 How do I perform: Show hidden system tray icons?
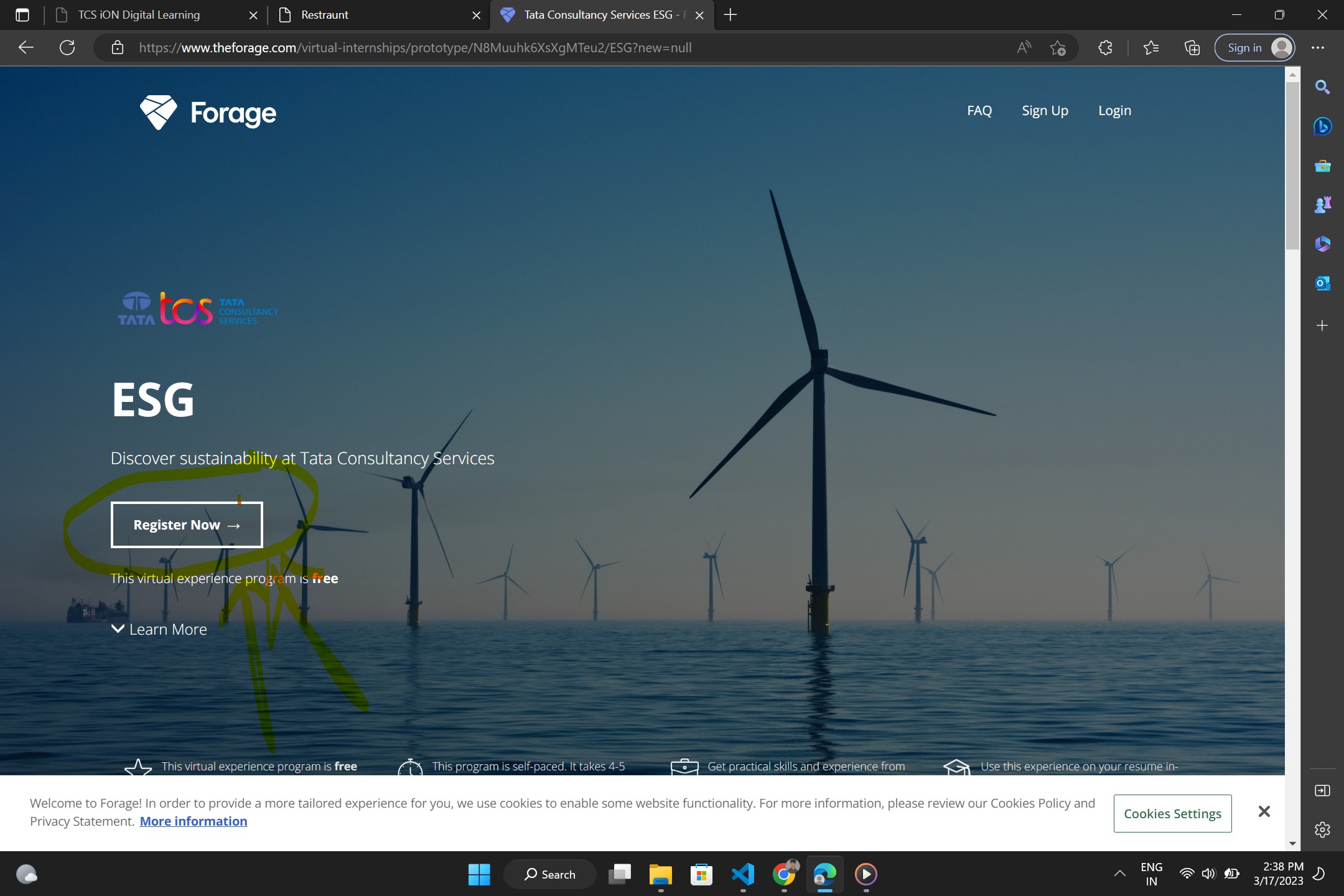(x=1119, y=874)
